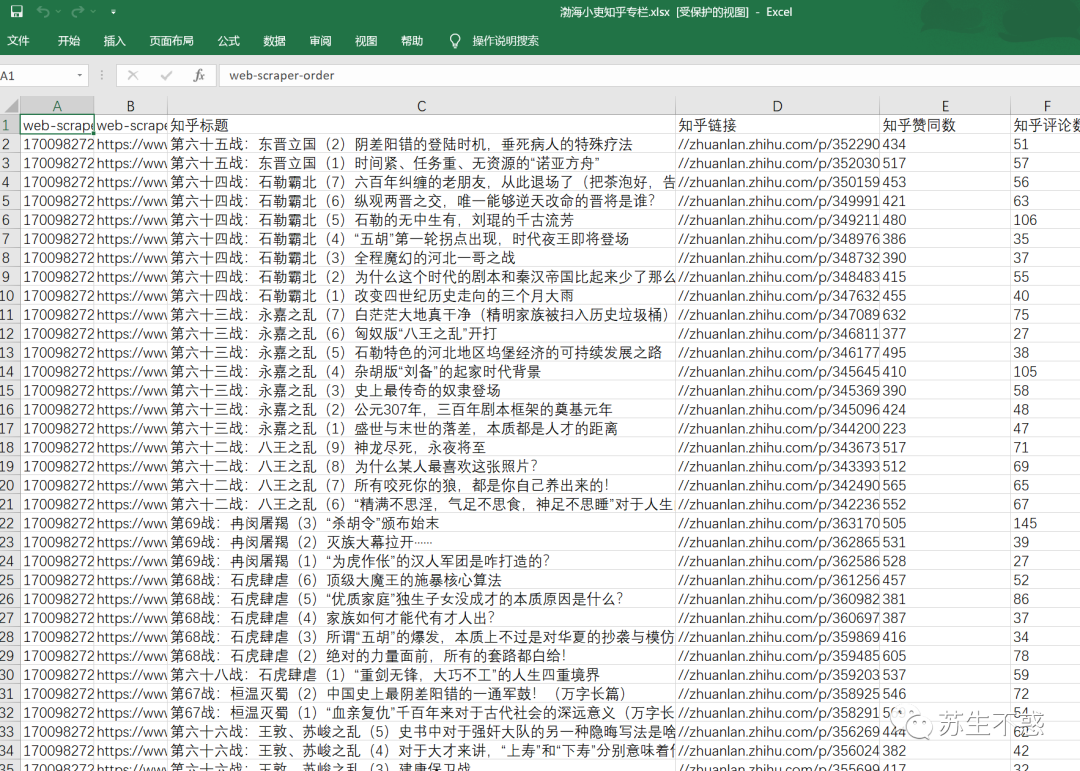
Task: Click the Save icon in title bar
Action: click(17, 11)
